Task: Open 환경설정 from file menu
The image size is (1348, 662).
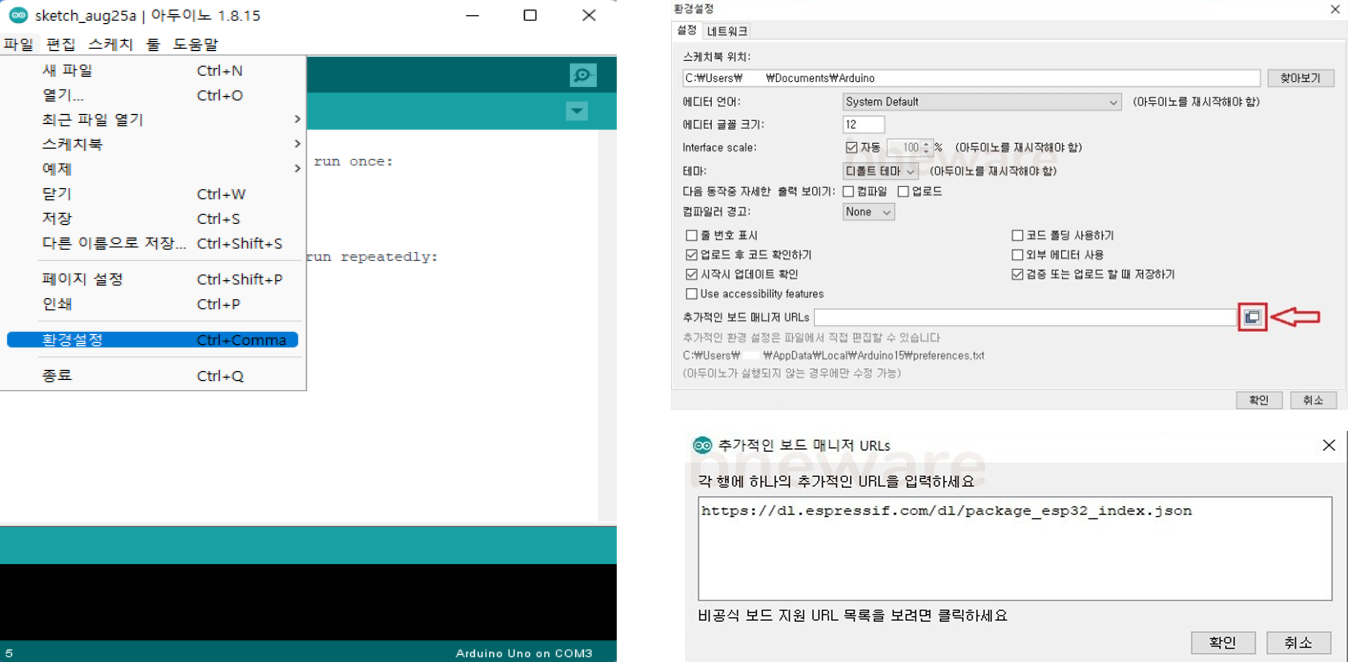Action: point(152,340)
